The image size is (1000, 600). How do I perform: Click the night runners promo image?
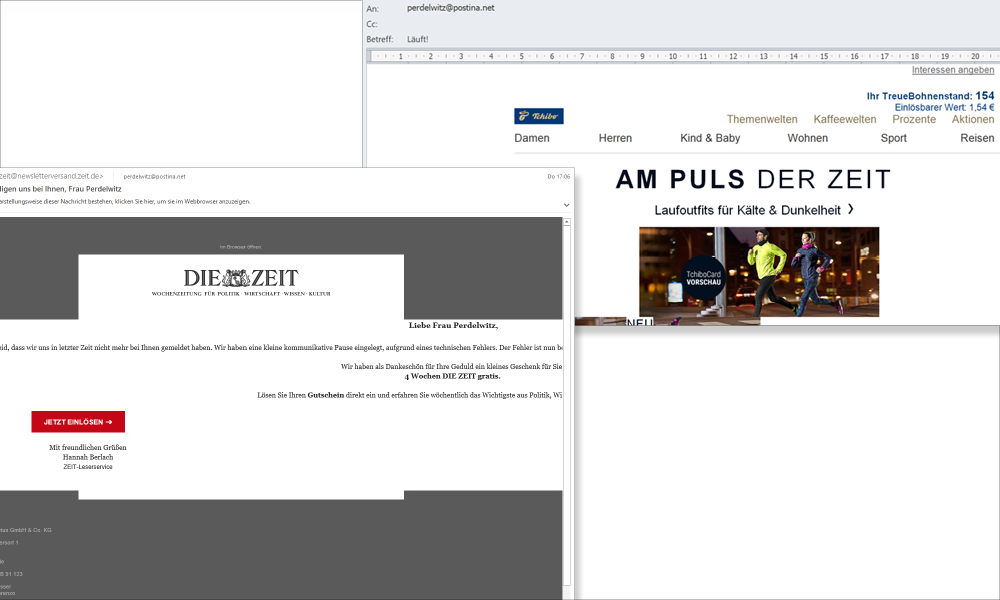coord(759,272)
